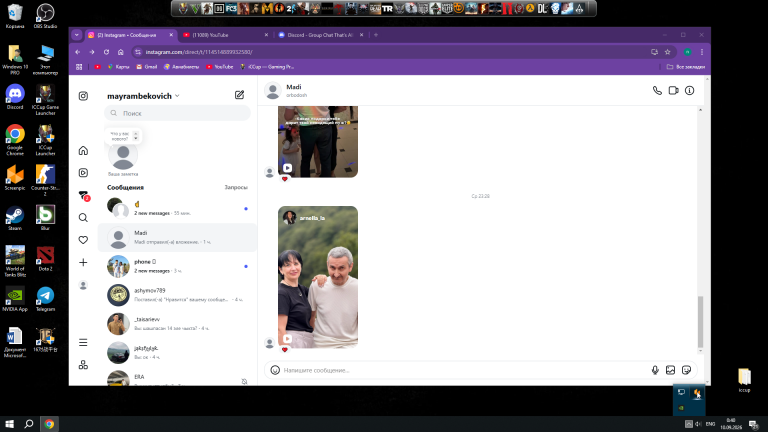Open ERA conversation in list
This screenshot has height=432, width=768.
[177, 379]
